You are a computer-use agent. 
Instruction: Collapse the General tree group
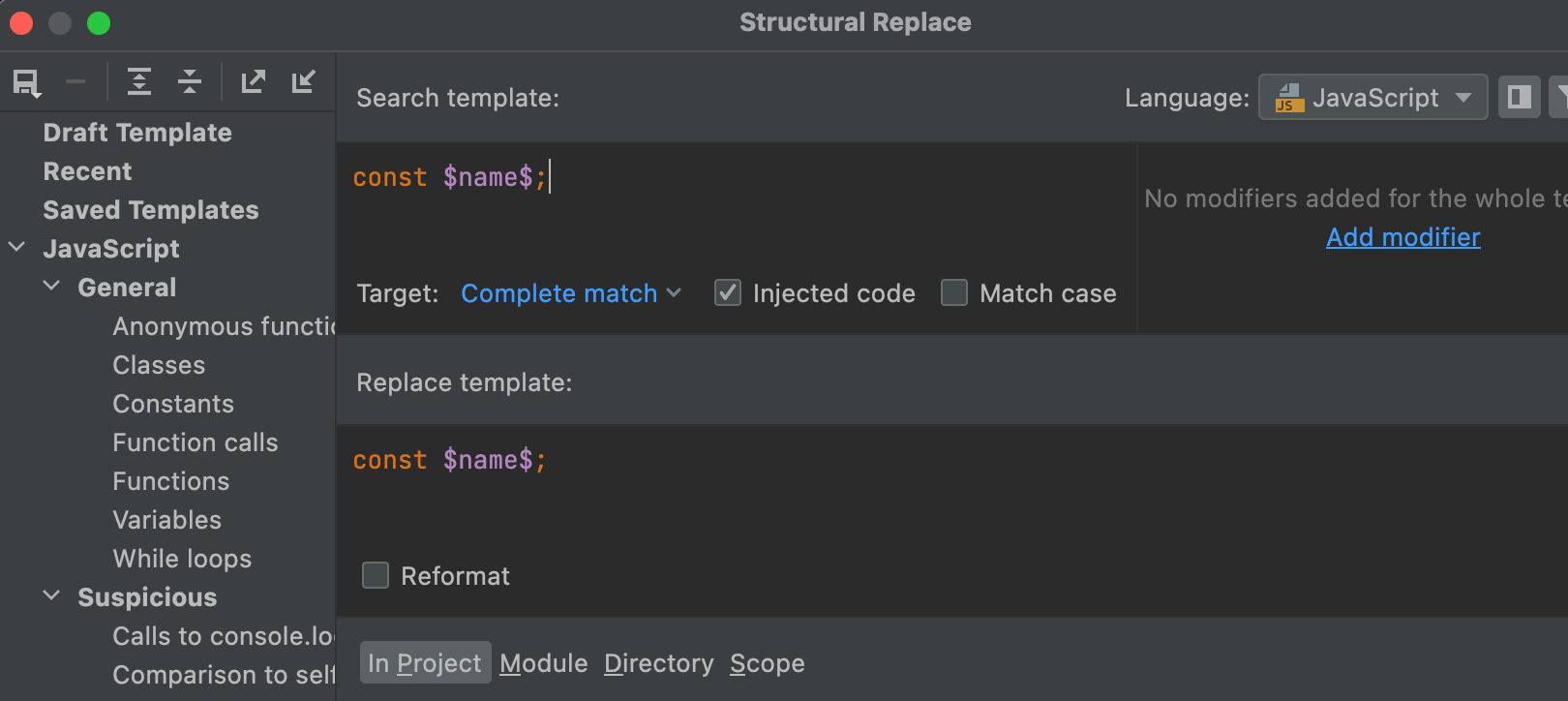pos(52,287)
